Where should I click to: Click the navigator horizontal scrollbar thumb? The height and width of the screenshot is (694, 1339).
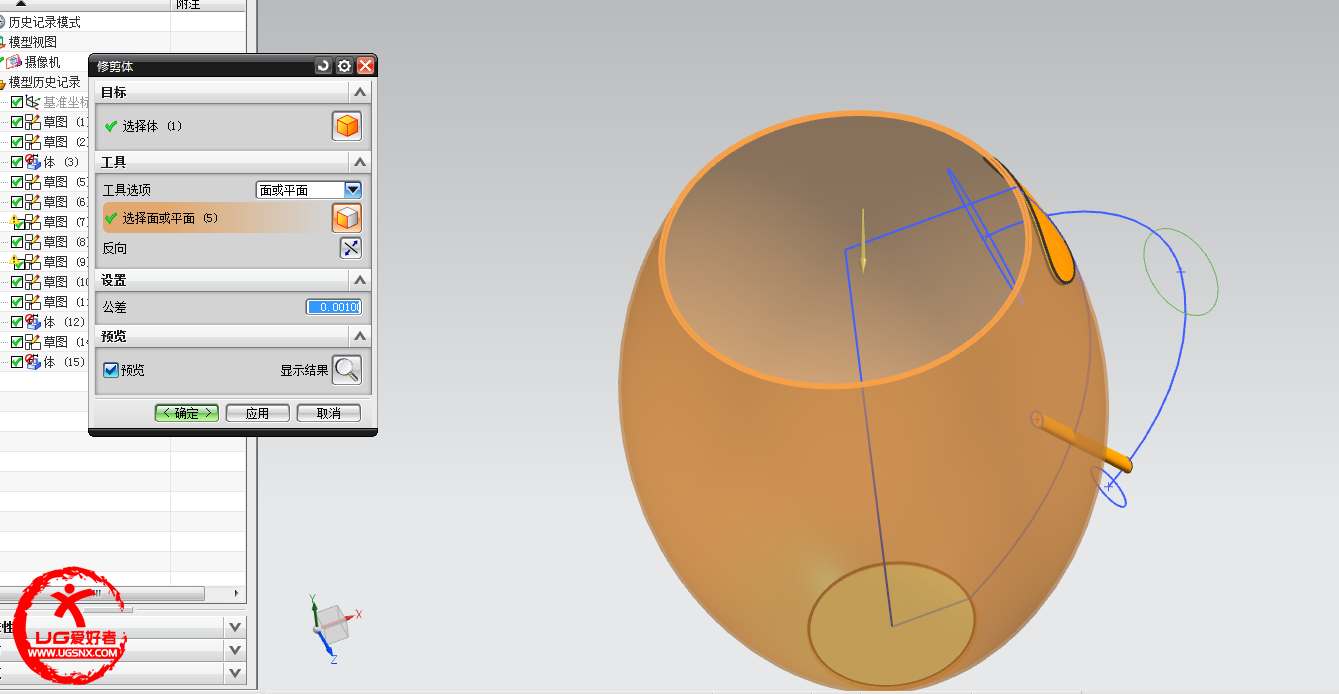click(102, 593)
